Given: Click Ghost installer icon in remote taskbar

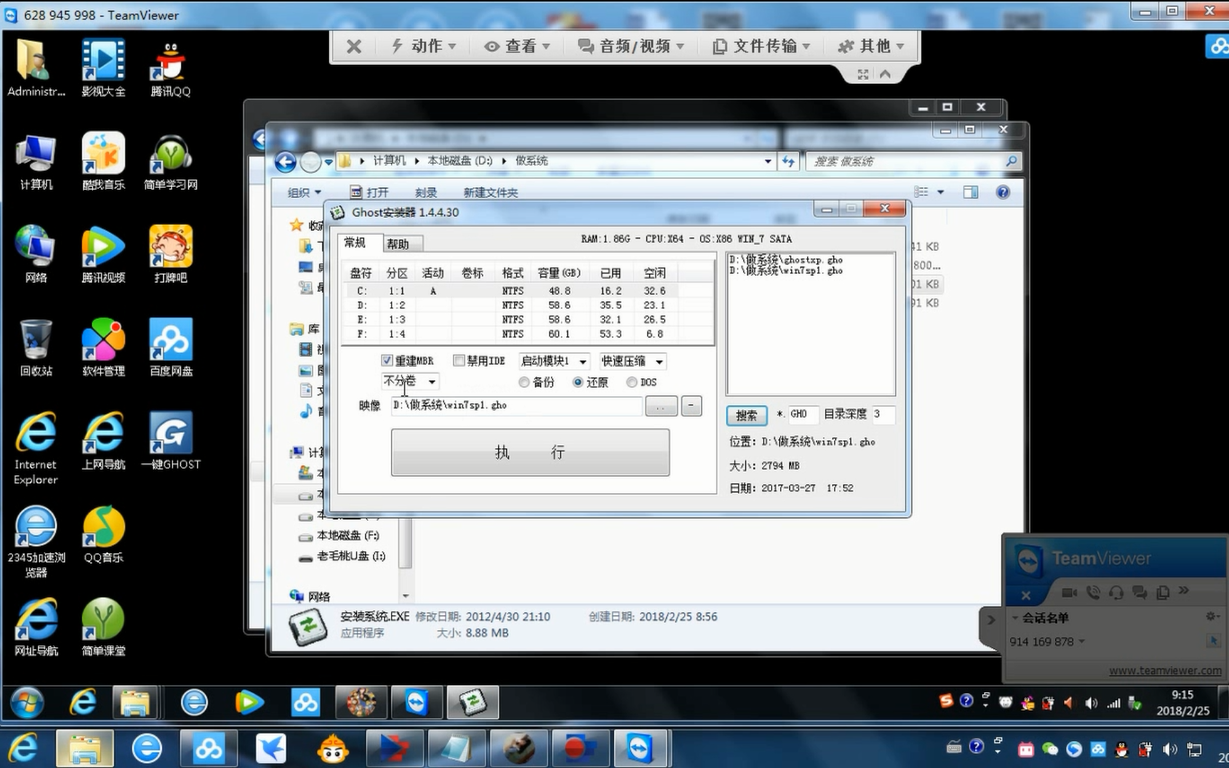Looking at the screenshot, I should point(472,703).
